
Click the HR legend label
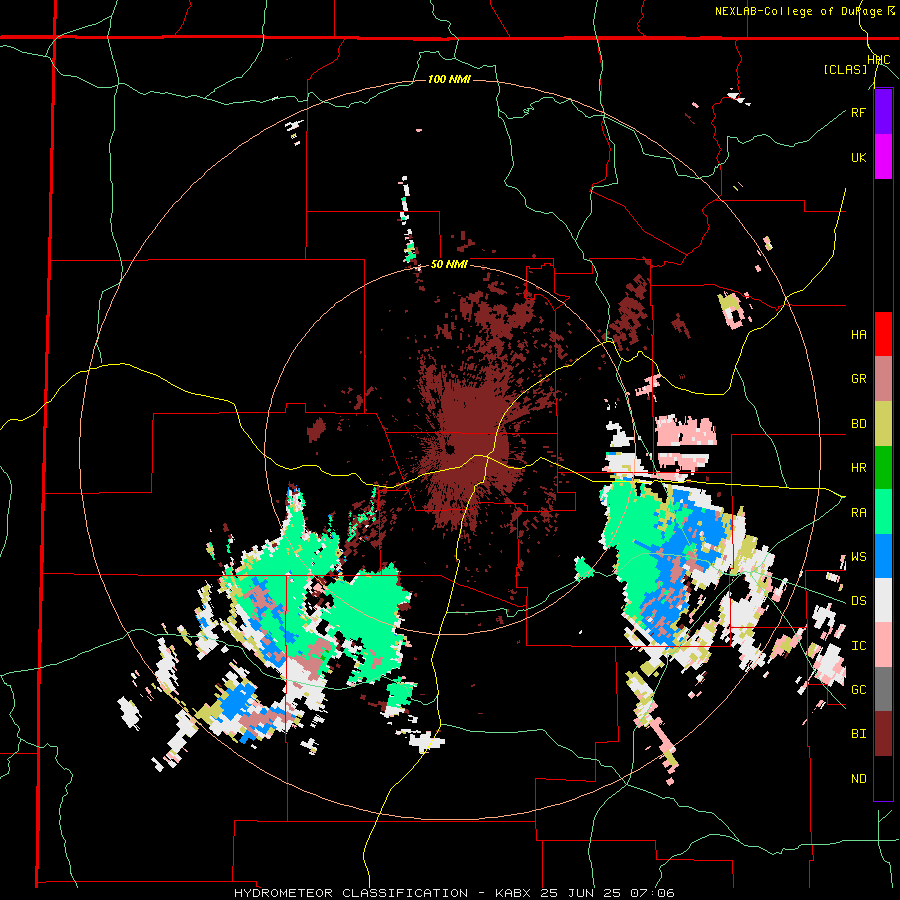(858, 468)
